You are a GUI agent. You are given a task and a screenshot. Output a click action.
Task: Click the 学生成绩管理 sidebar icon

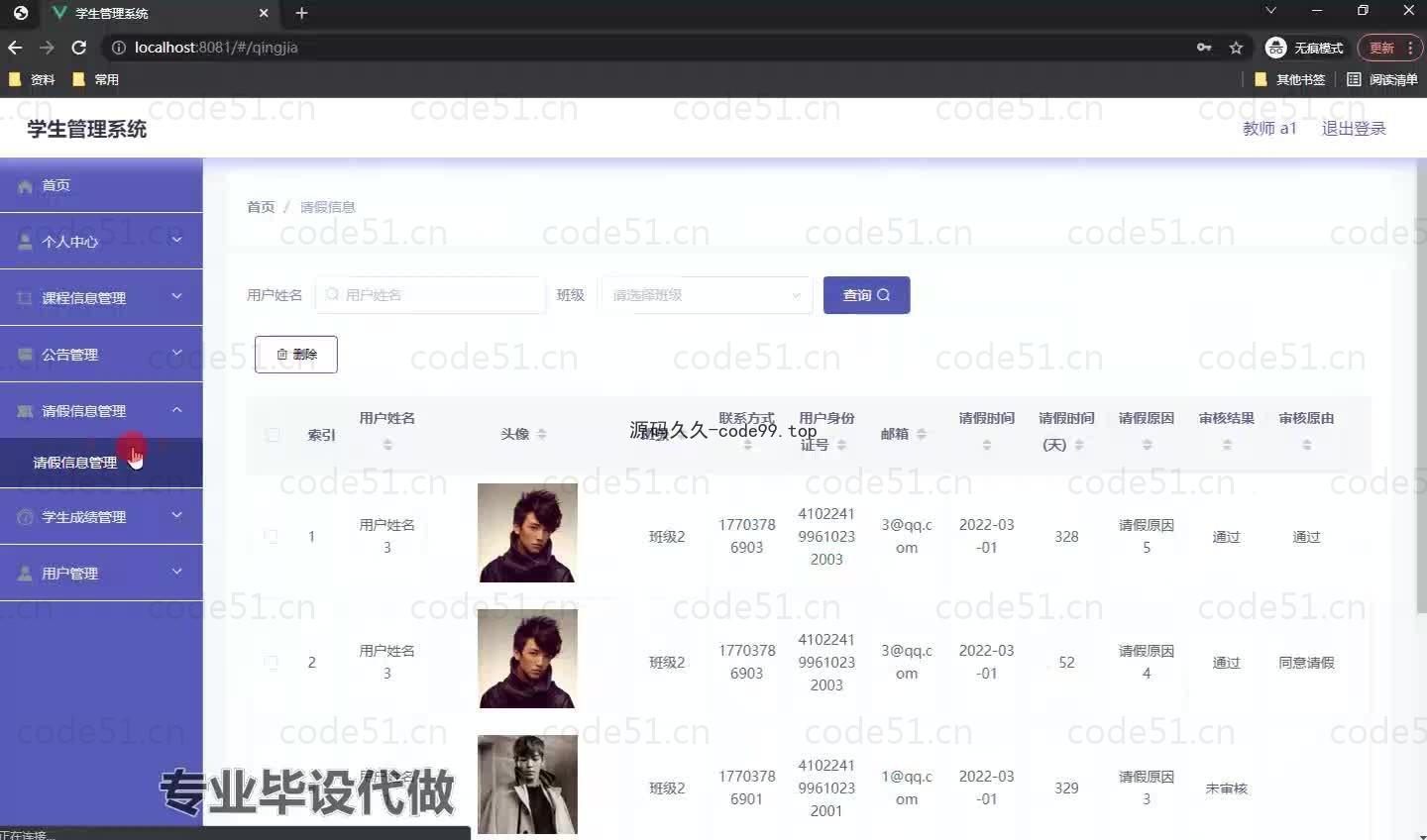25,517
